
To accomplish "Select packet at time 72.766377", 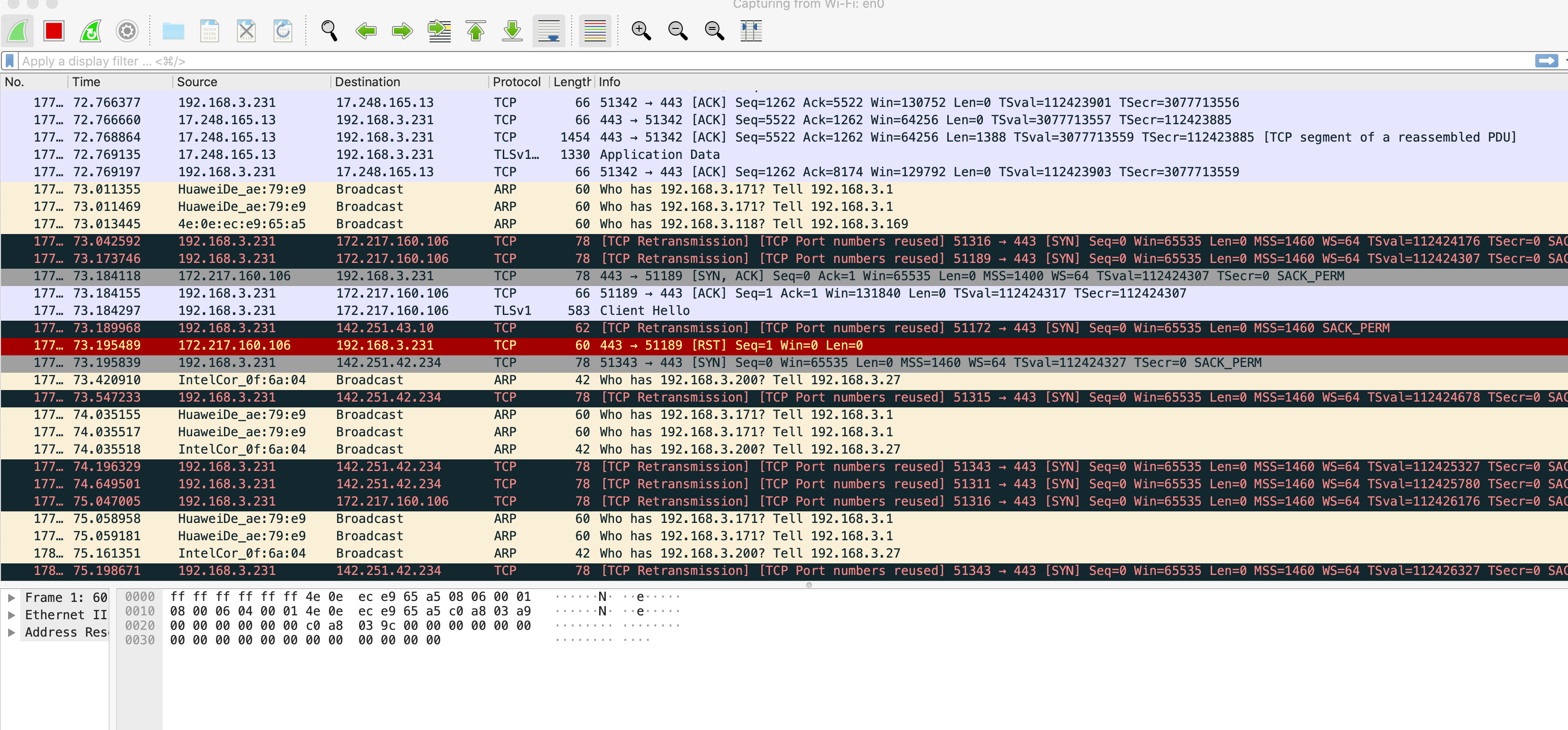I will (x=784, y=102).
